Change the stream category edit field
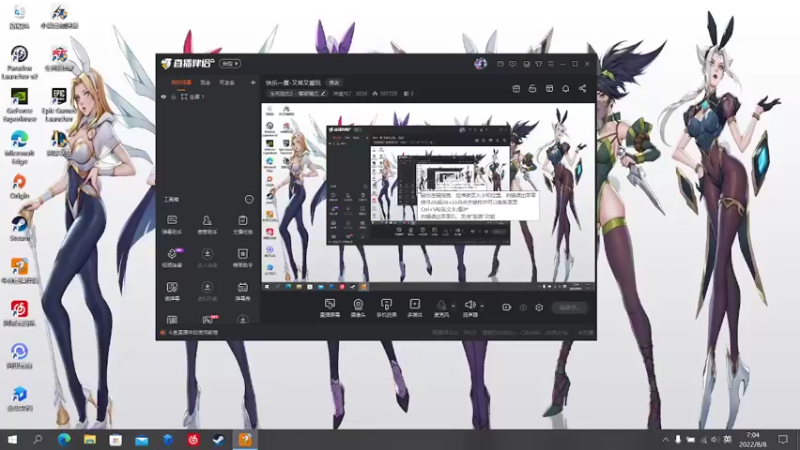Screen dimensions: 800x450 [x=297, y=94]
